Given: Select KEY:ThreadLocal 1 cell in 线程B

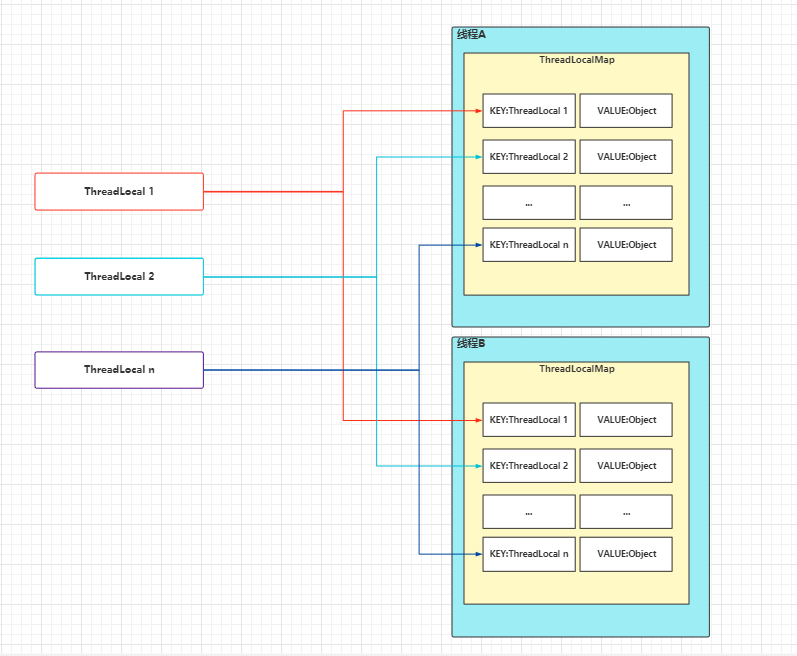Looking at the screenshot, I should click(x=529, y=420).
